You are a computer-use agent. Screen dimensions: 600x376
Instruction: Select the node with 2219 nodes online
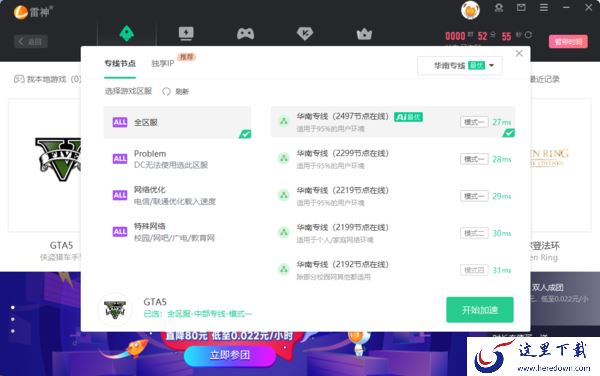pos(393,196)
